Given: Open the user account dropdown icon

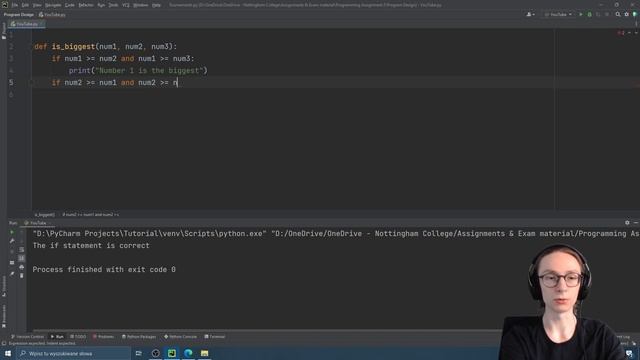Looking at the screenshot, I should pos(530,15).
